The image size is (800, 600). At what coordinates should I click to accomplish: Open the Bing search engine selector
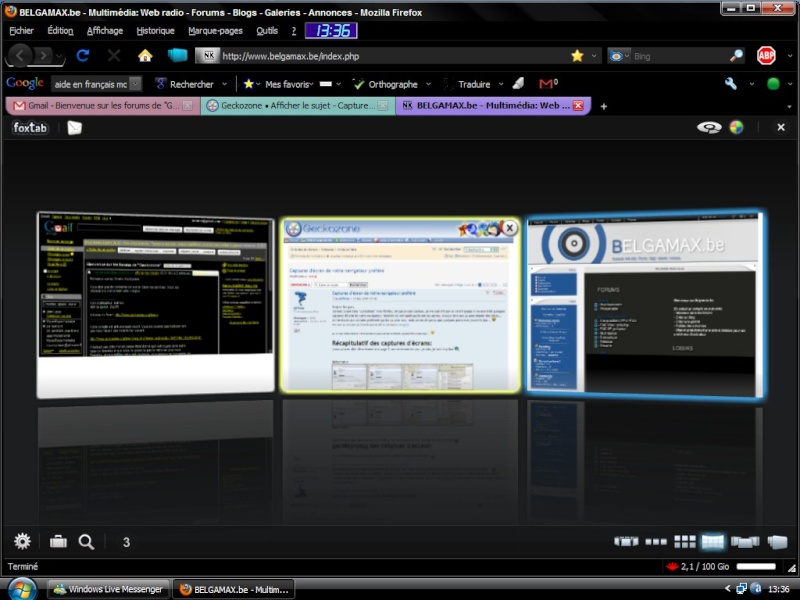619,56
